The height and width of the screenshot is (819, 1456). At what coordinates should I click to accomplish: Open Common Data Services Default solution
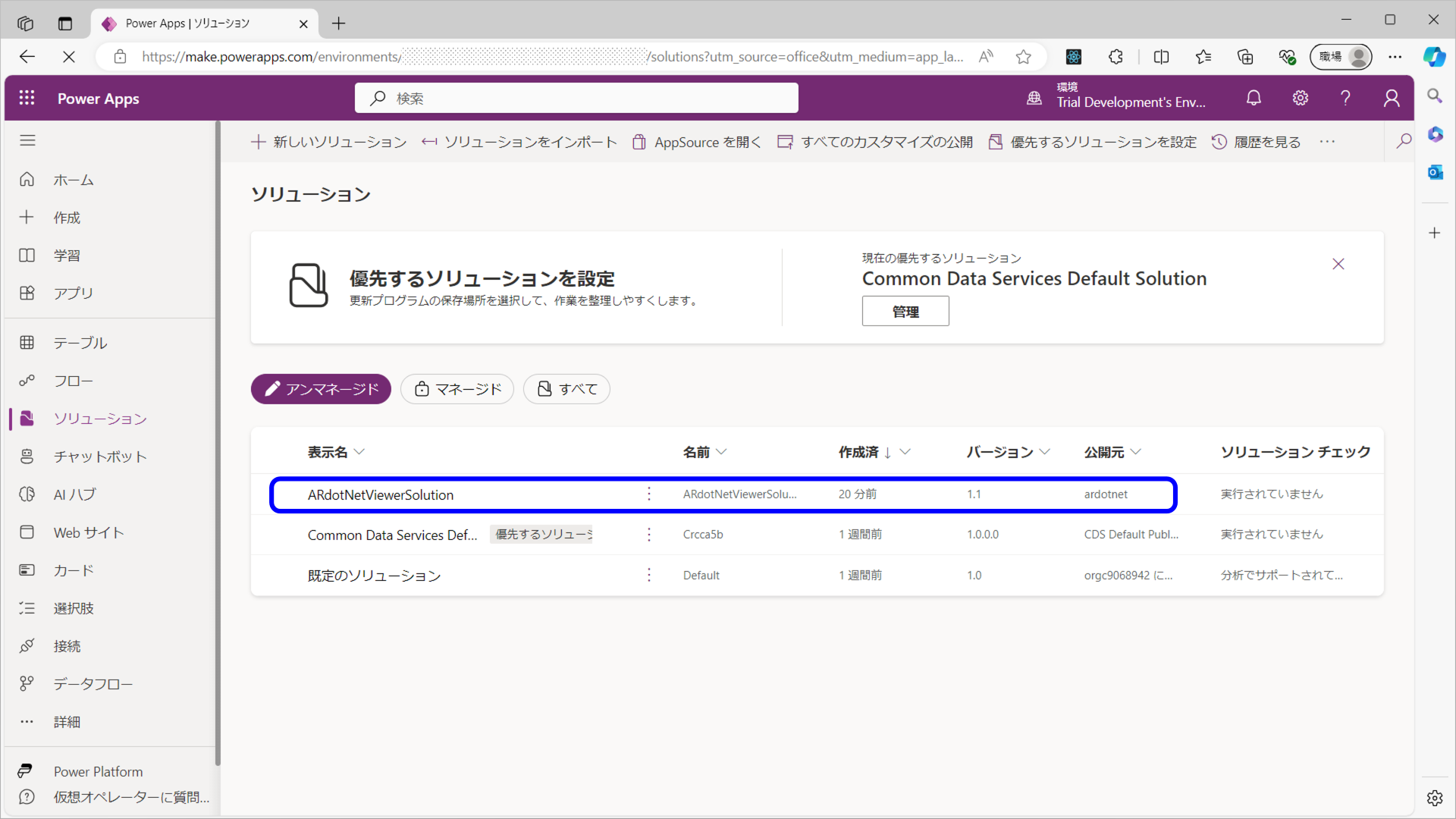(392, 535)
